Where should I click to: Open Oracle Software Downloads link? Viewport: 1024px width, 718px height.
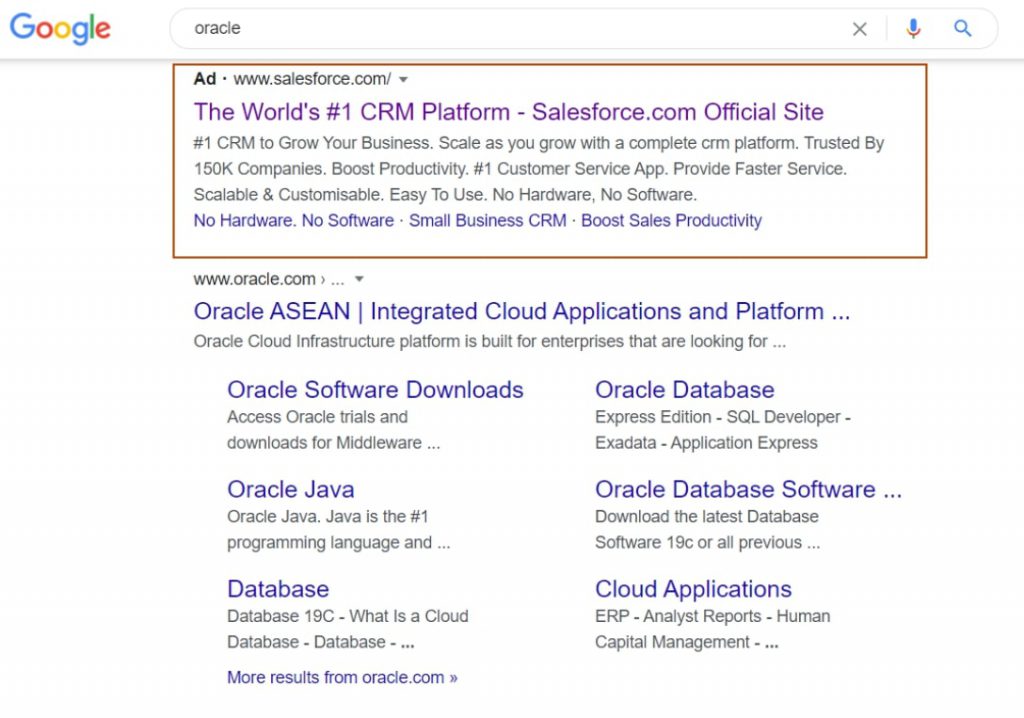point(376,390)
